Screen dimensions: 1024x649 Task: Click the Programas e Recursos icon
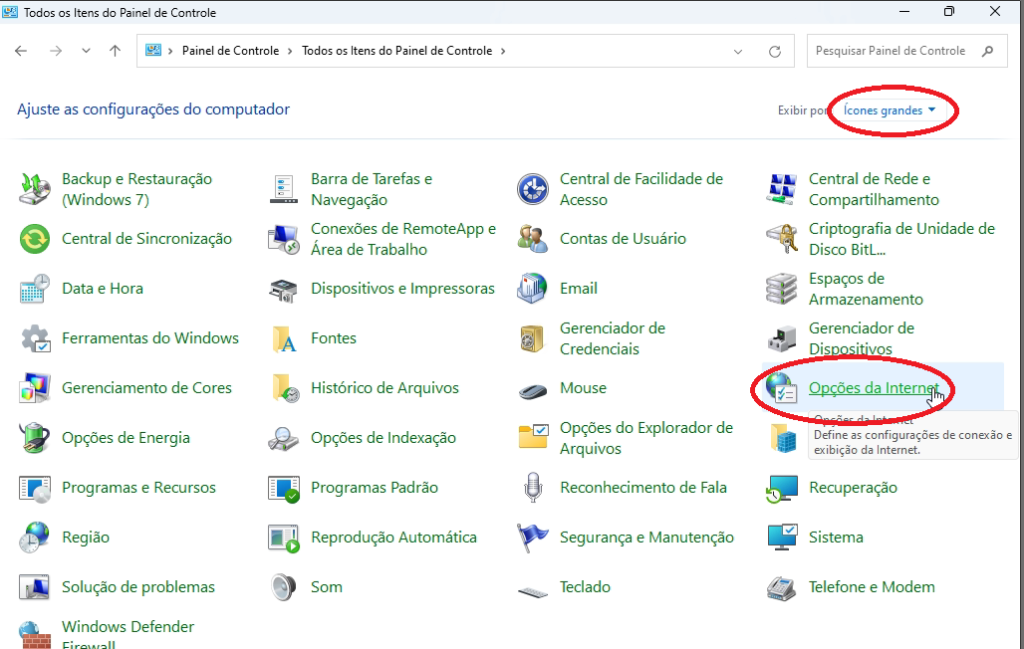(35, 488)
